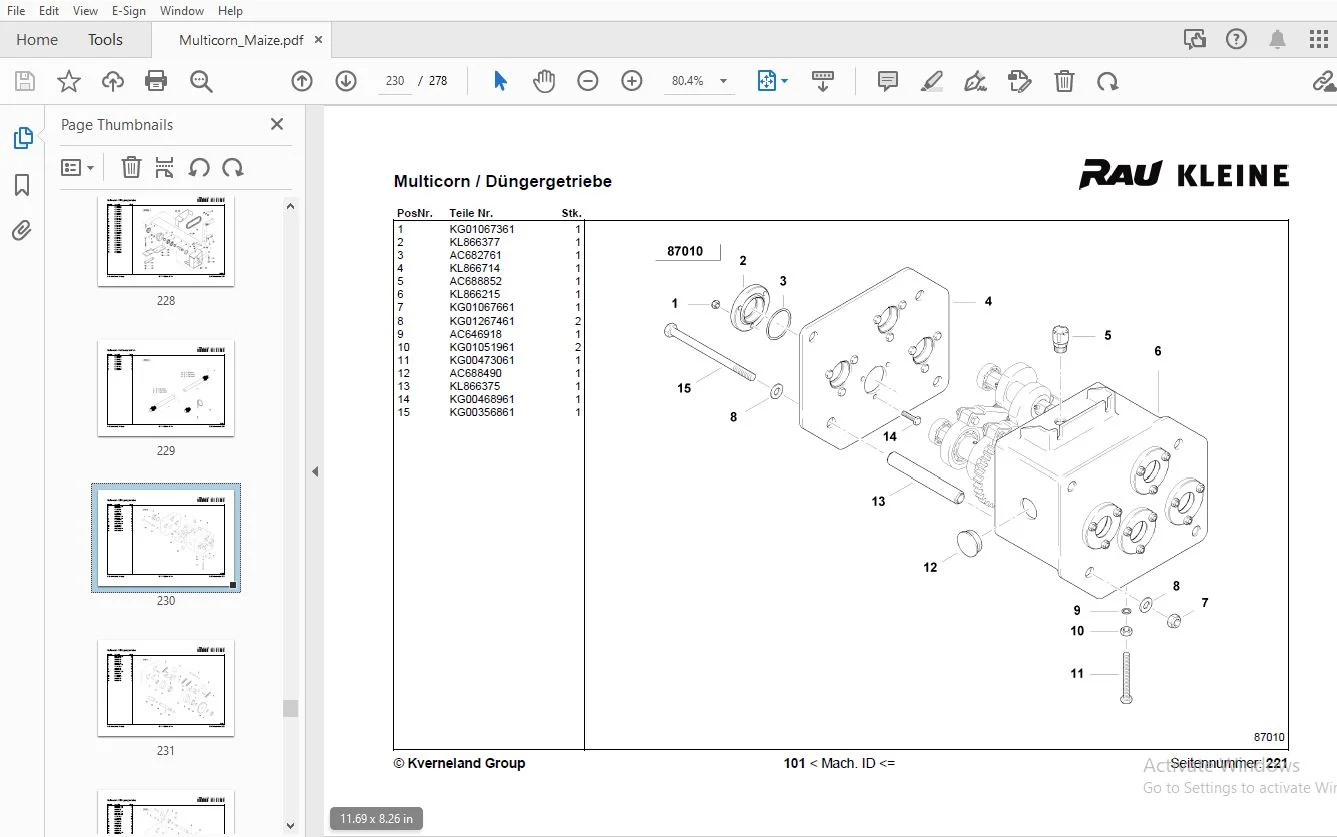Print the document
The height and width of the screenshot is (837, 1337).
tap(156, 81)
